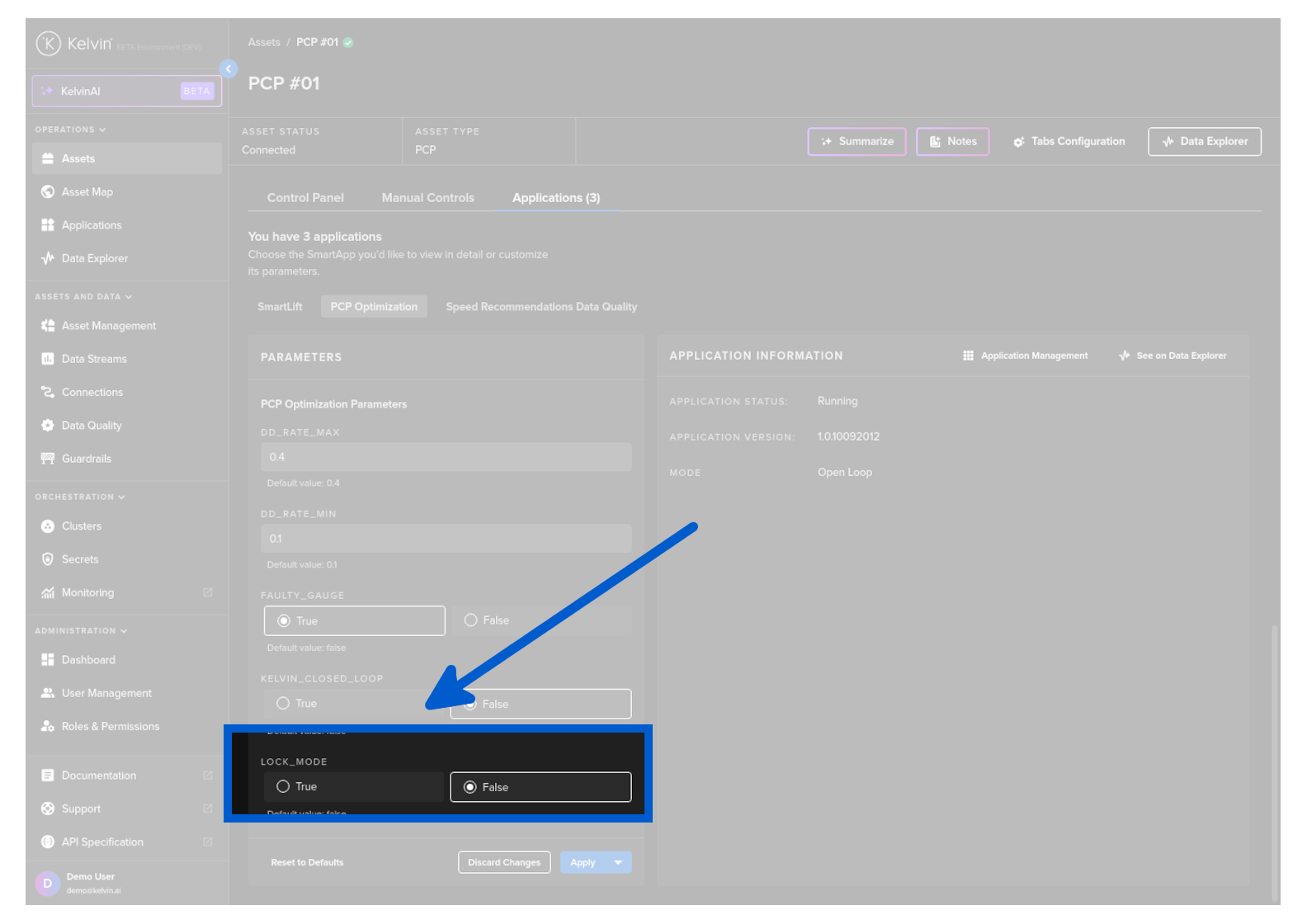Click the Connections icon in sidebar

point(48,393)
